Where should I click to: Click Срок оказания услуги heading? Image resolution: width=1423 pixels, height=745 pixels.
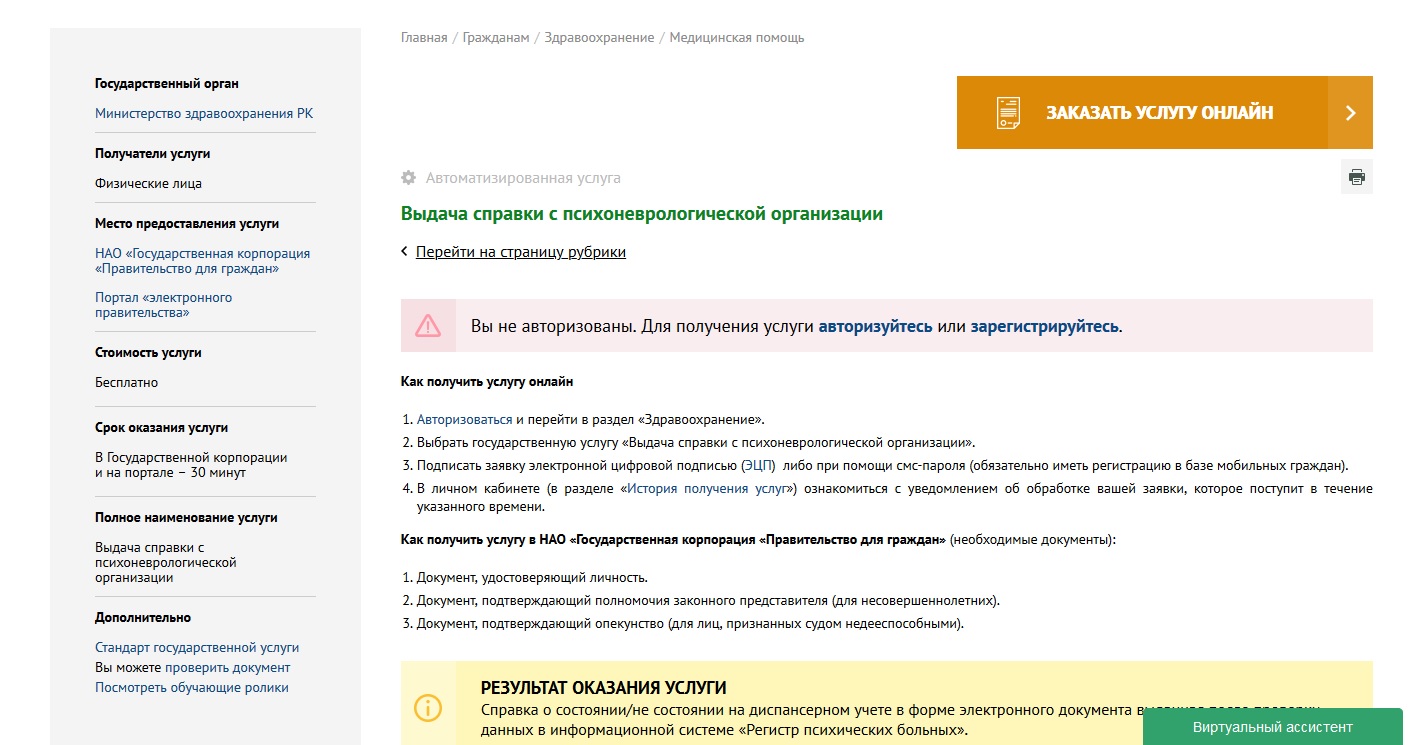(162, 428)
